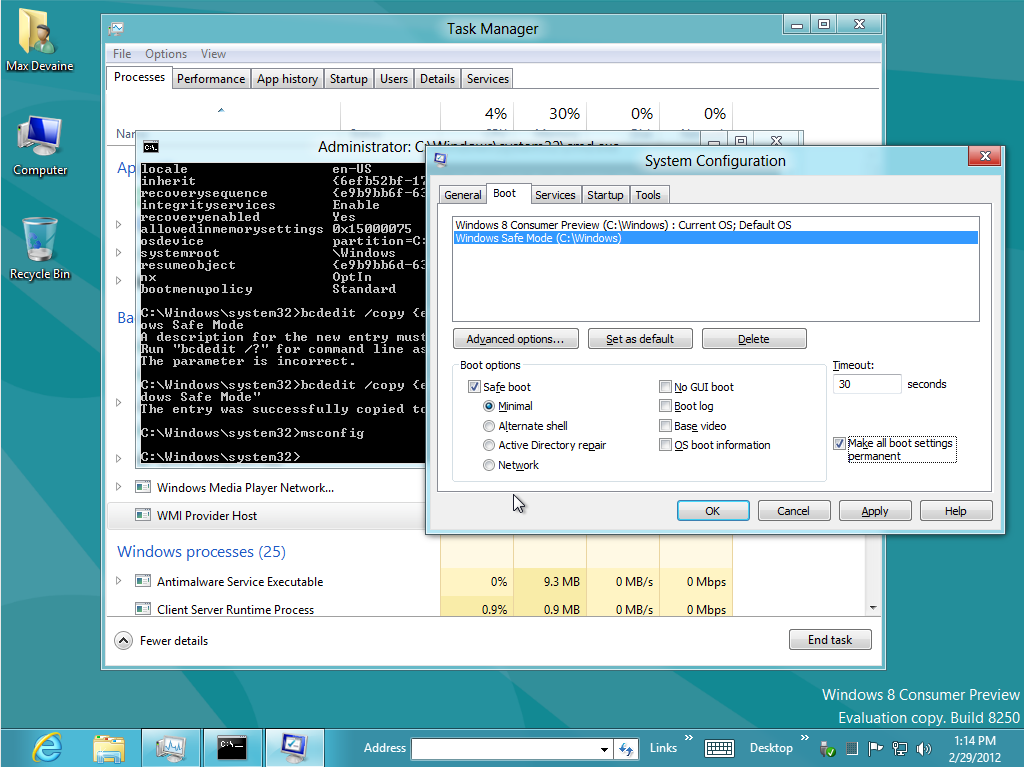Click WMI Provider Host process icon
The image size is (1024, 767).
142,515
